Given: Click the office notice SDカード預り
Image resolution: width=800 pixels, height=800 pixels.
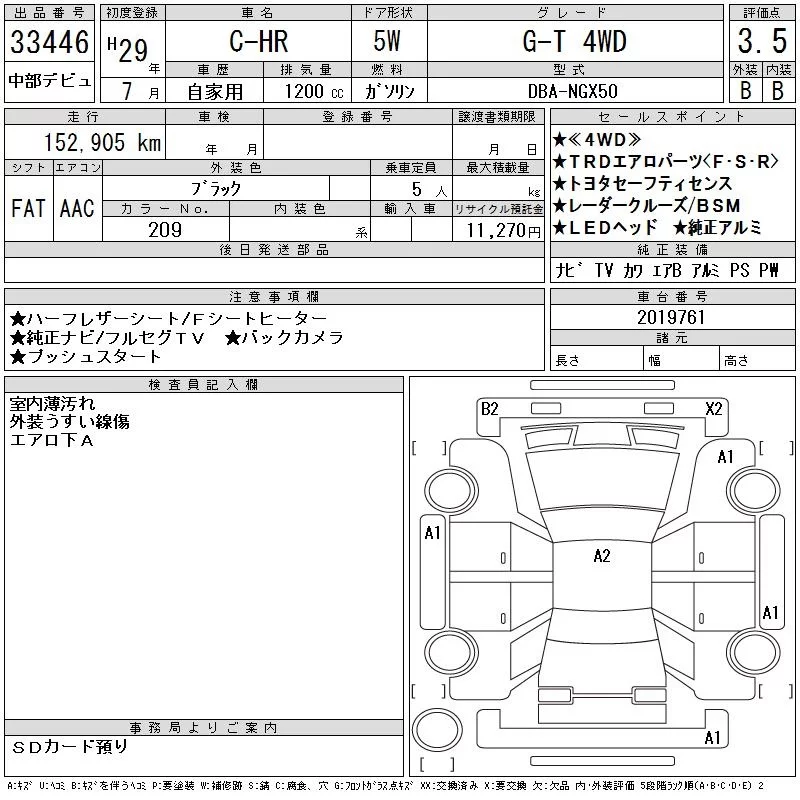Looking at the screenshot, I should point(69,746).
